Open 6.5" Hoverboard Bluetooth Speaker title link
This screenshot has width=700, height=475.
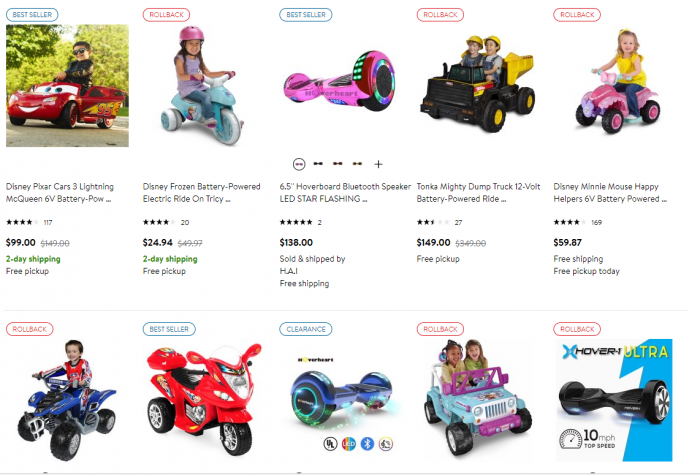click(x=345, y=193)
